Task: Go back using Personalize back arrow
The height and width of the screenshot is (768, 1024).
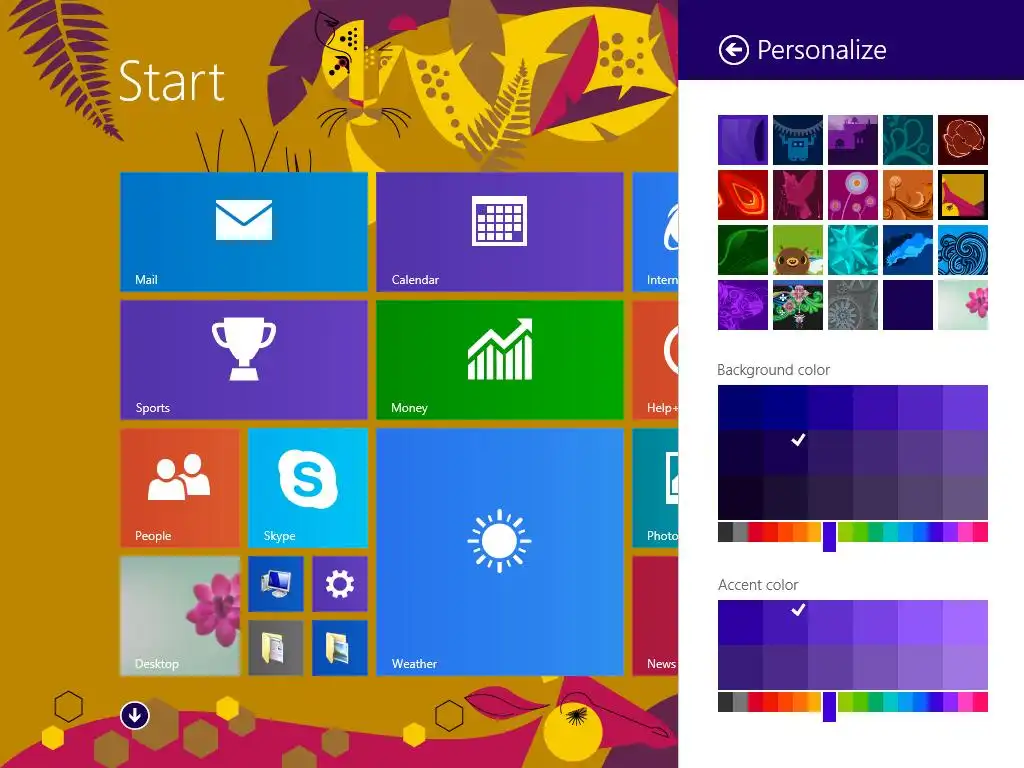Action: click(733, 50)
